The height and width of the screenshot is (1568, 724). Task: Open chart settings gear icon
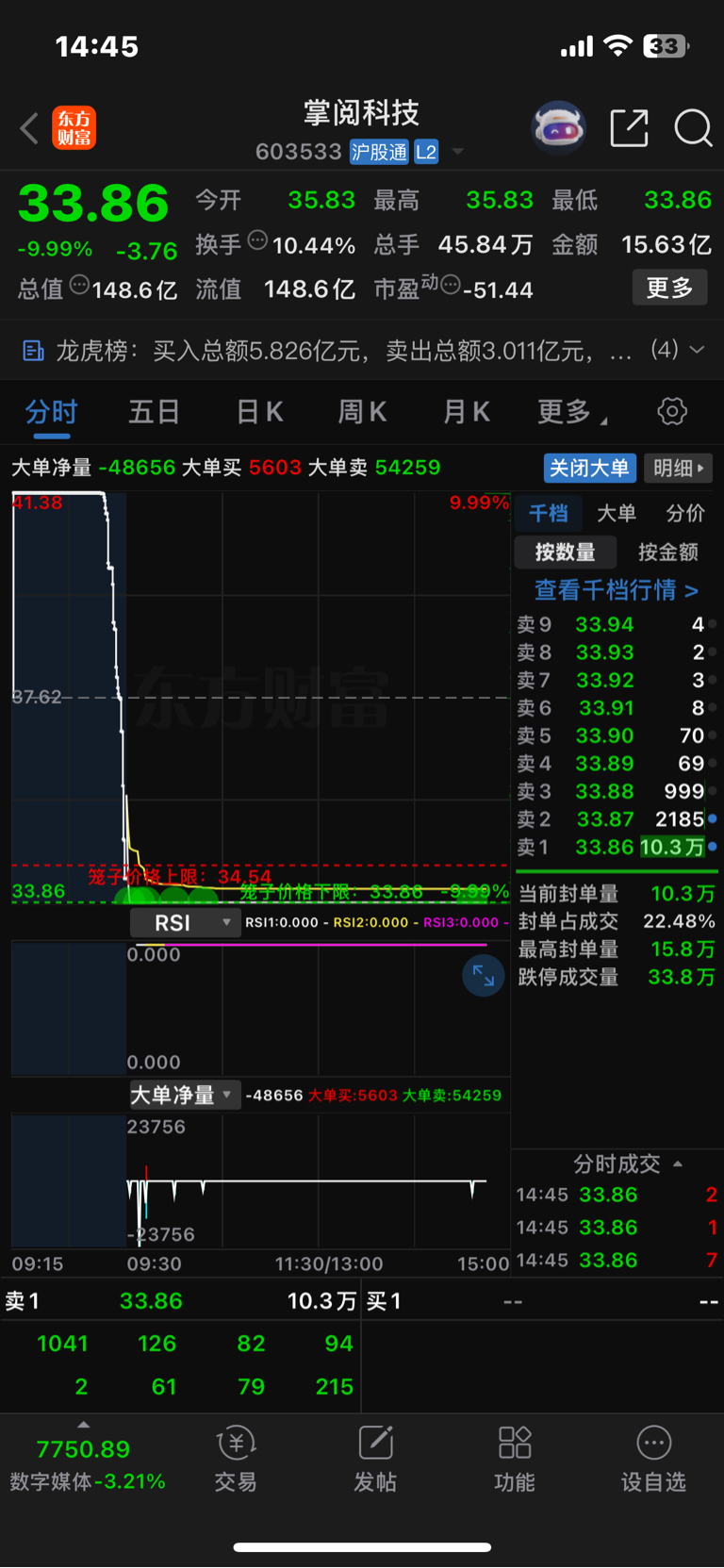(672, 411)
